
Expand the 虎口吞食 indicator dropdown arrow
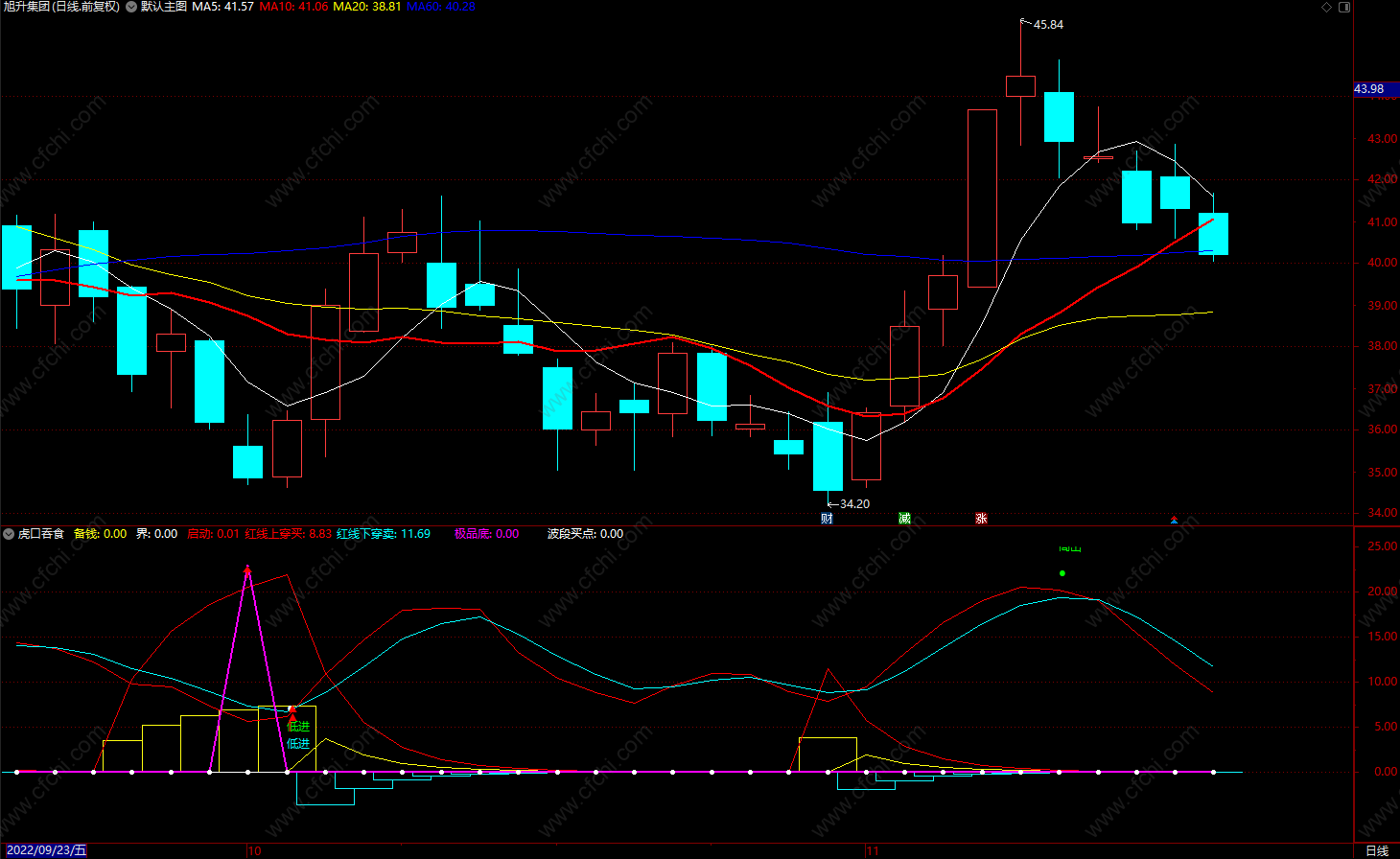click(x=9, y=534)
